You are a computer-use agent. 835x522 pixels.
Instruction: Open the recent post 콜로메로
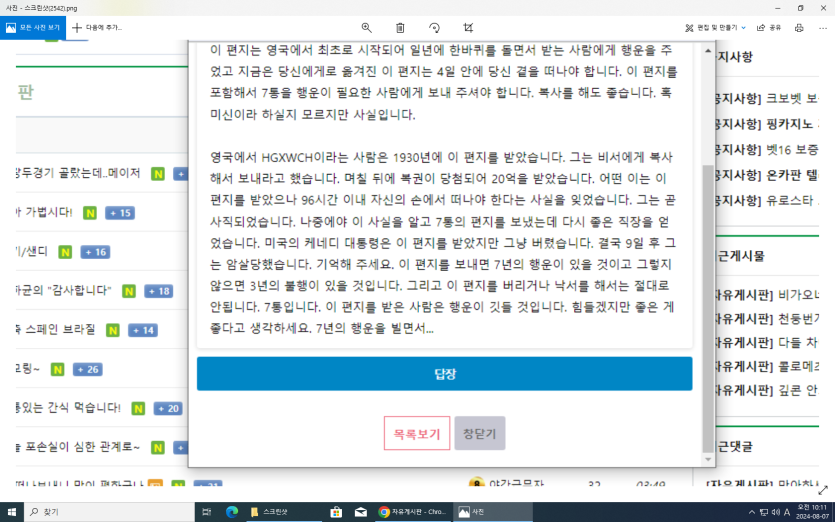coord(767,366)
